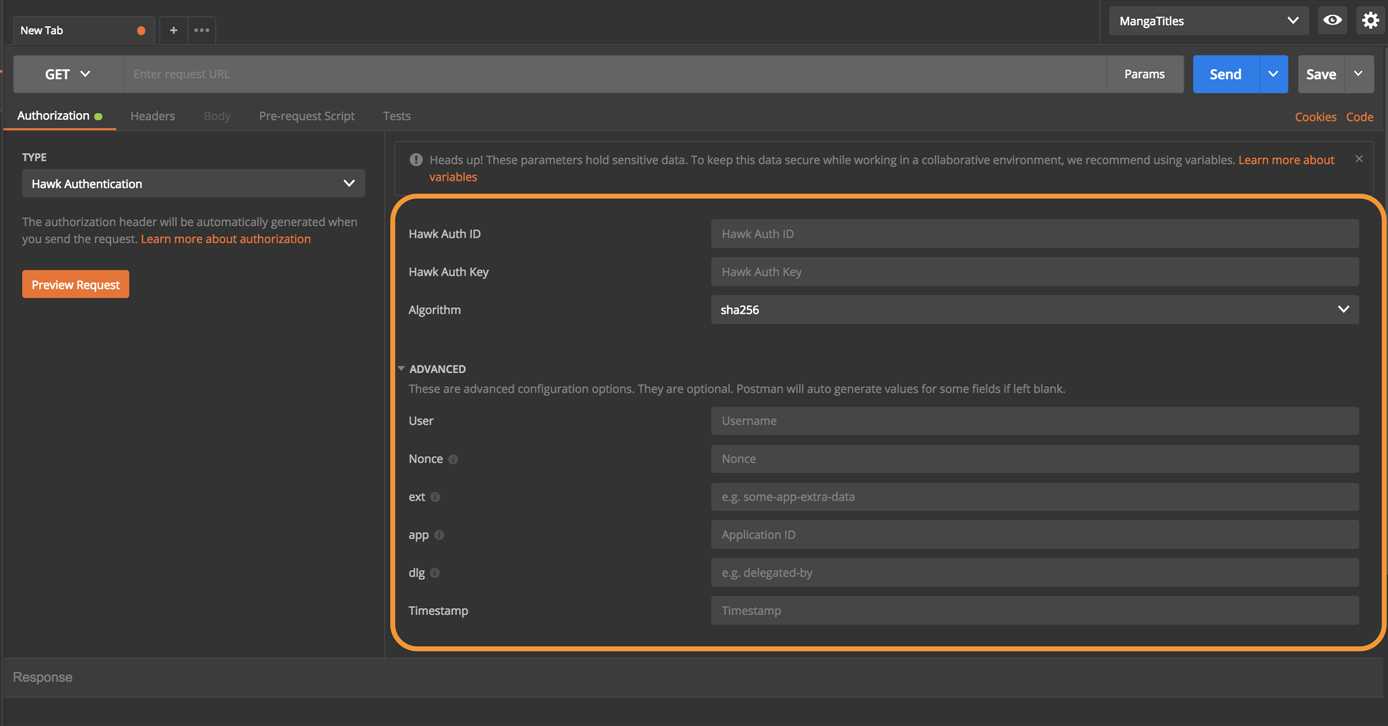
Task: Open Learn more about authorization link
Action: coord(226,239)
